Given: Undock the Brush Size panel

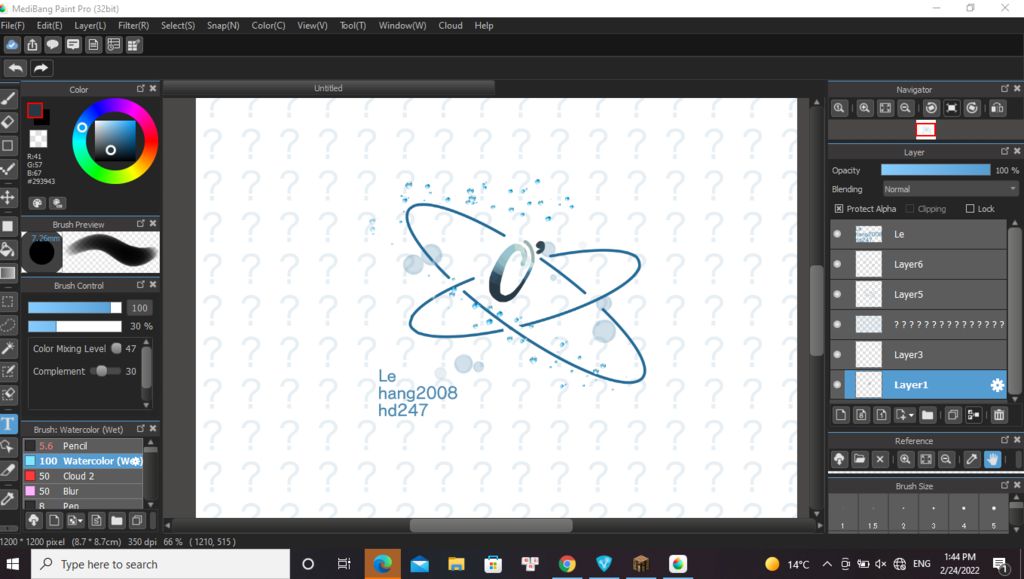Looking at the screenshot, I should coord(1004,485).
